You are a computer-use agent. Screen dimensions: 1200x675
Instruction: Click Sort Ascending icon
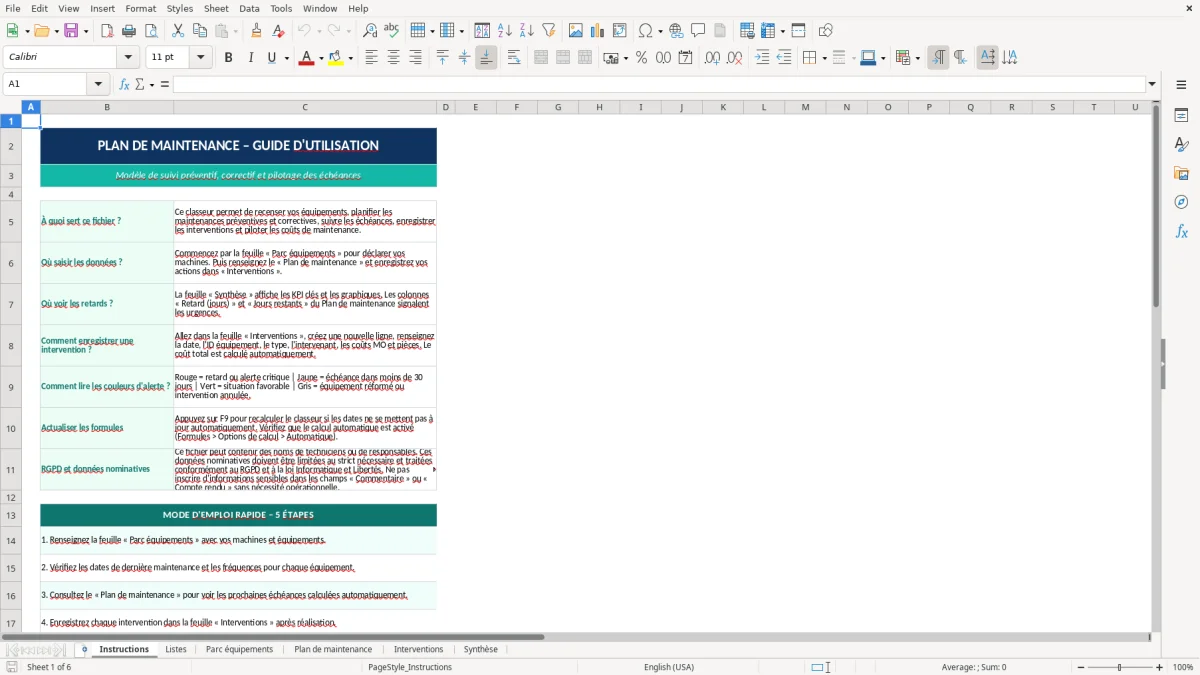pyautogui.click(x=505, y=31)
